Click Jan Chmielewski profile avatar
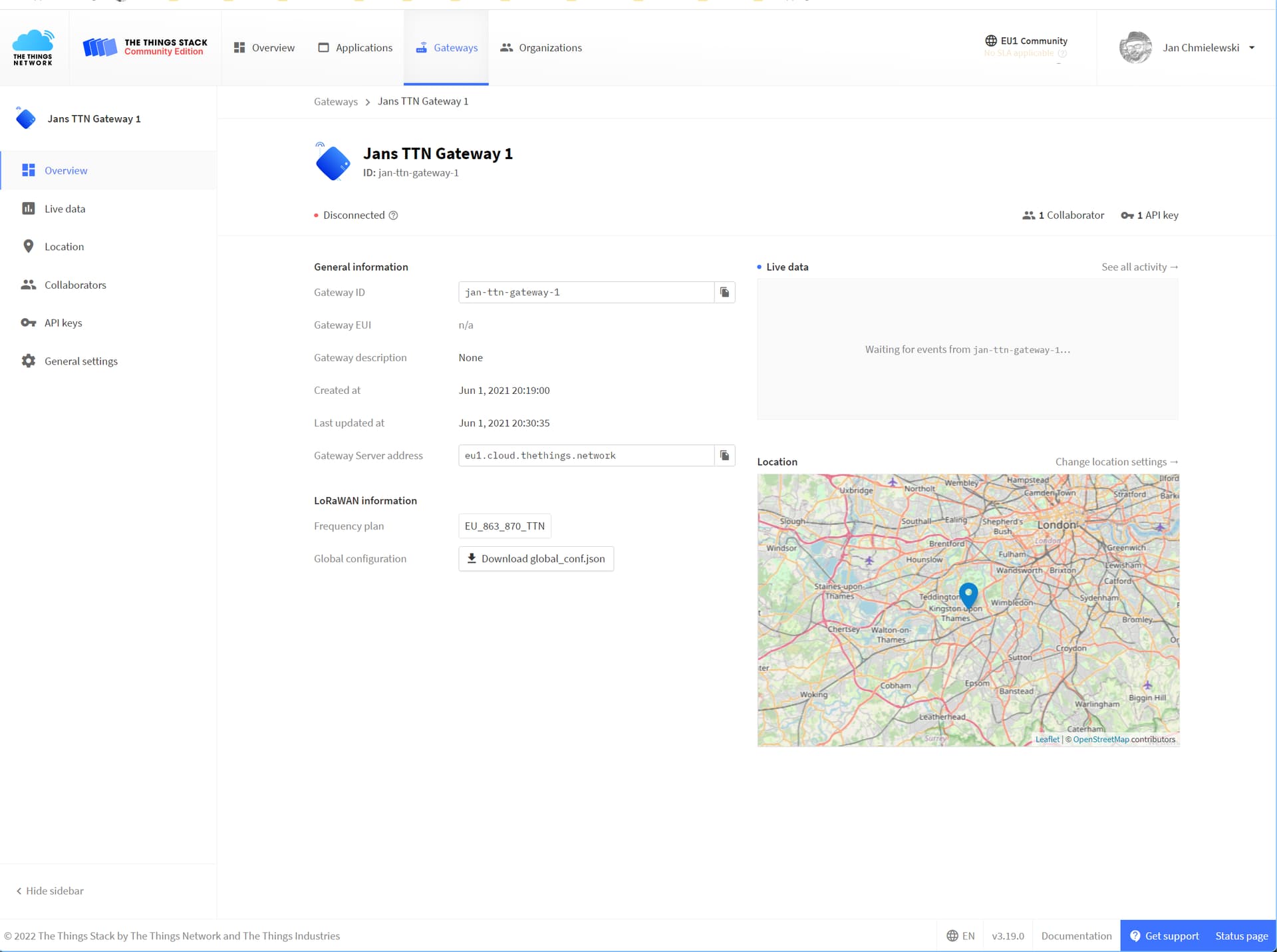Screen dimensions: 1277x952 click(x=1135, y=48)
